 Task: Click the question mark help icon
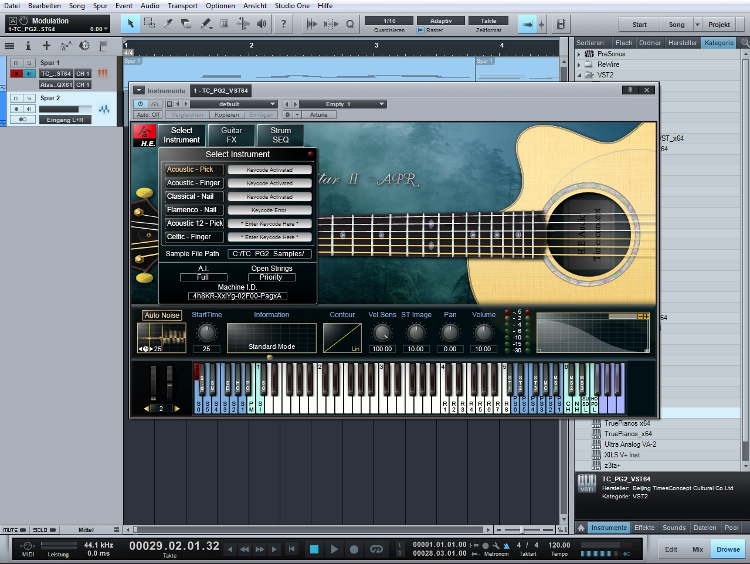point(284,23)
